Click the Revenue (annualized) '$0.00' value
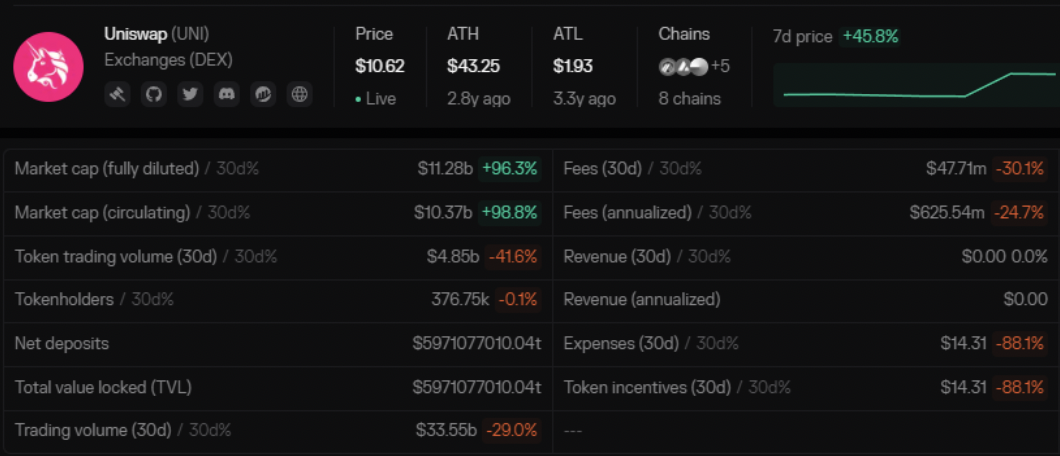The height and width of the screenshot is (456, 1060). (1026, 299)
